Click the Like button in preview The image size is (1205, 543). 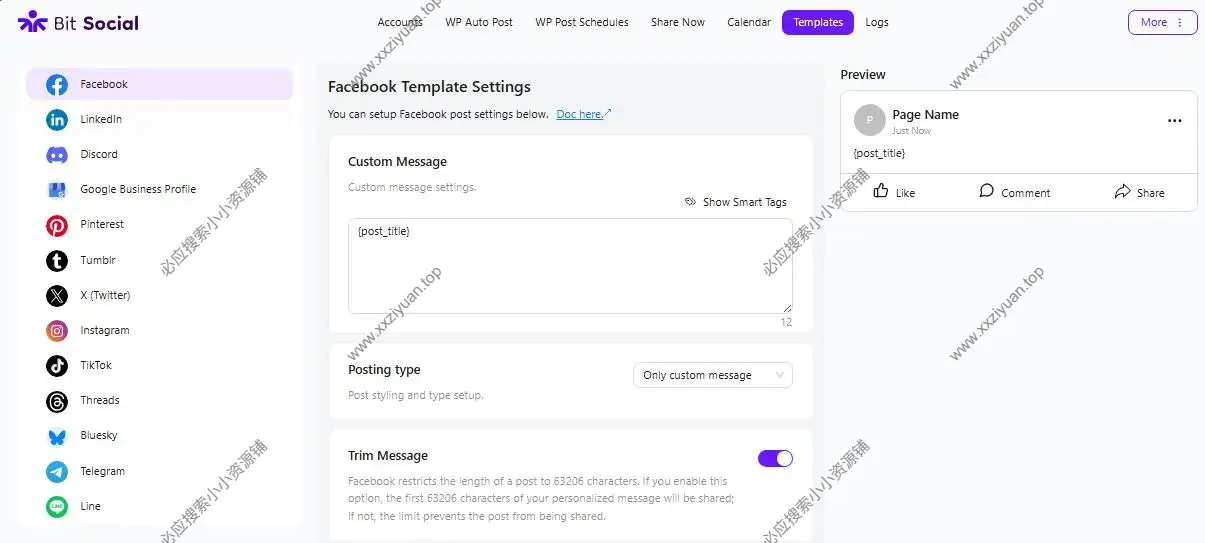[894, 192]
